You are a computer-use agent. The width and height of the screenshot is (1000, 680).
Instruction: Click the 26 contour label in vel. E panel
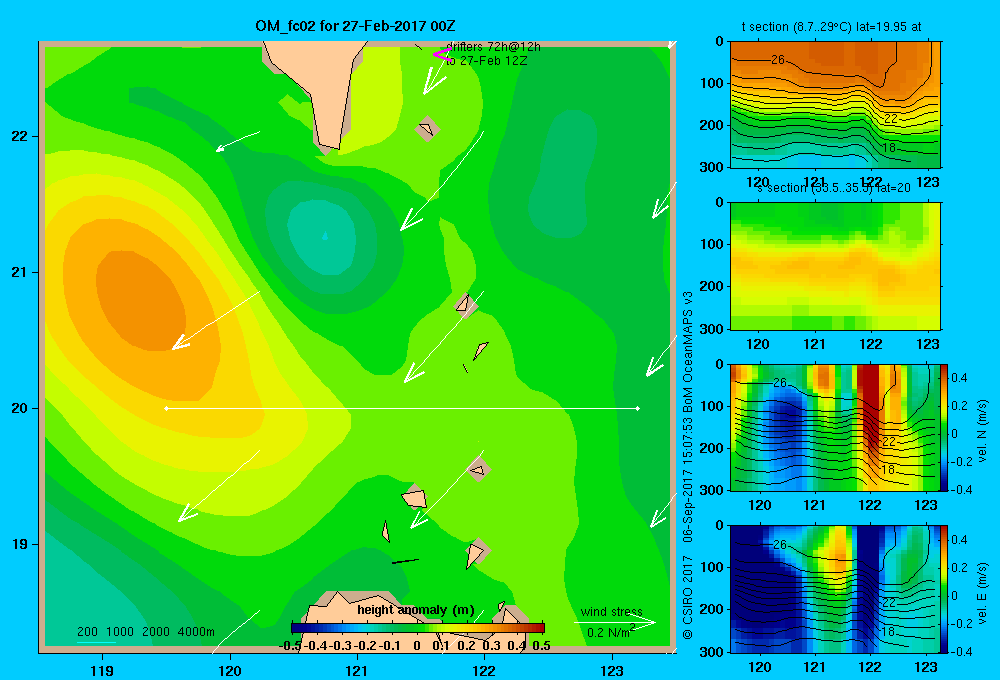779,545
